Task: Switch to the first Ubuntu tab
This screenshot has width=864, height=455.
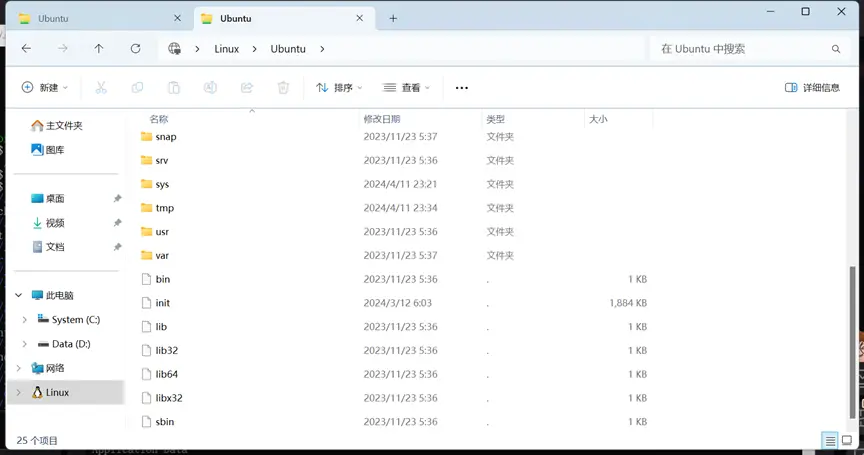Action: coord(99,18)
